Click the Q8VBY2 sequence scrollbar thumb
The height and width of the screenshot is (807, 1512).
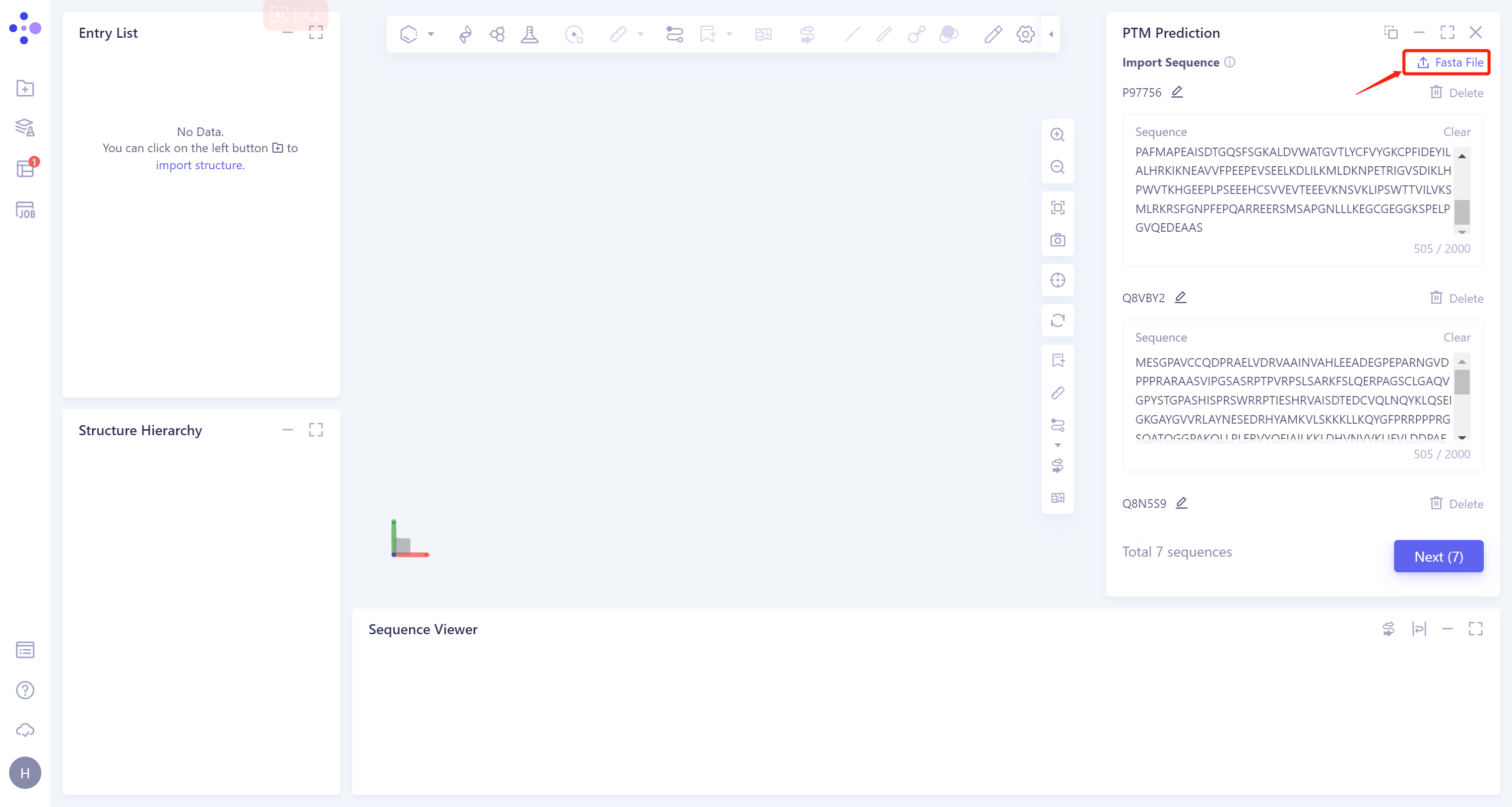point(1462,382)
